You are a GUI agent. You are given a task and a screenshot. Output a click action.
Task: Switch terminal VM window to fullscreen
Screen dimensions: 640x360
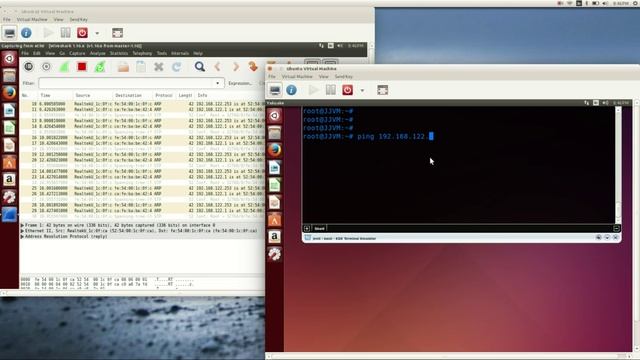point(382,90)
